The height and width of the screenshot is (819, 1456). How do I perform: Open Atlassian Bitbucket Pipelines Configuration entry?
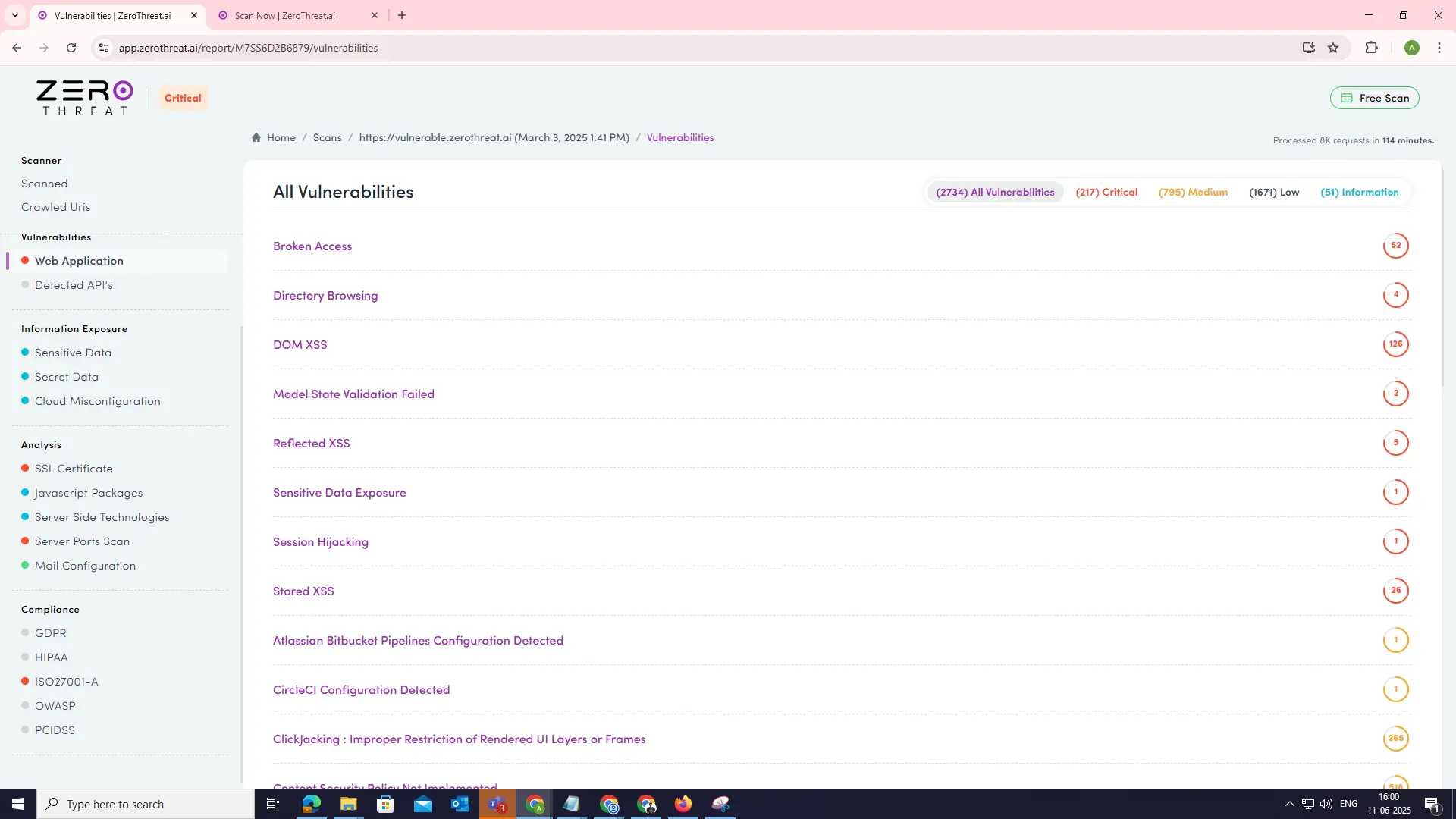[x=418, y=640]
